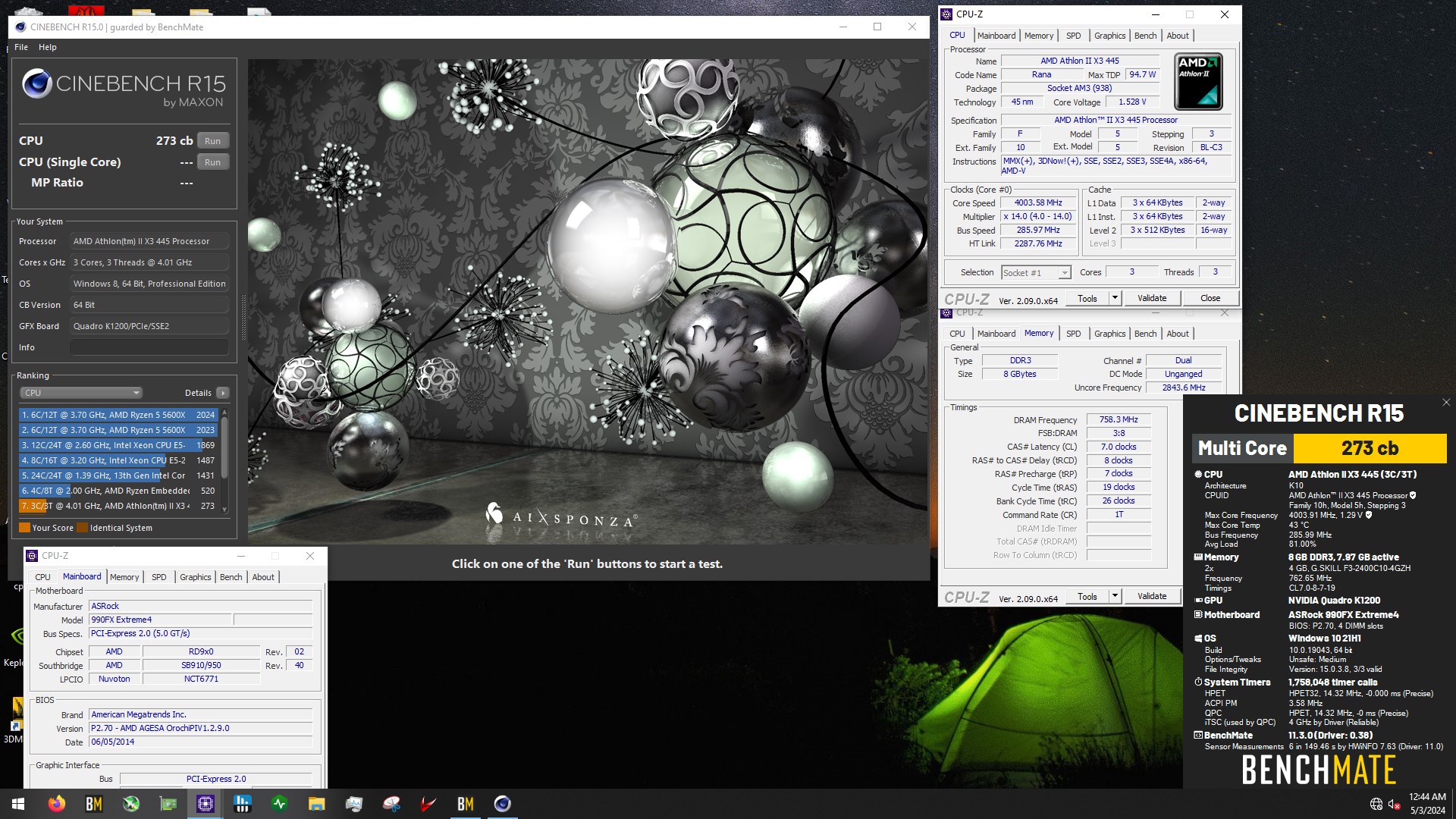This screenshot has width=1456, height=819.
Task: Click the AMD Athlon II processor logo
Action: 1198,81
